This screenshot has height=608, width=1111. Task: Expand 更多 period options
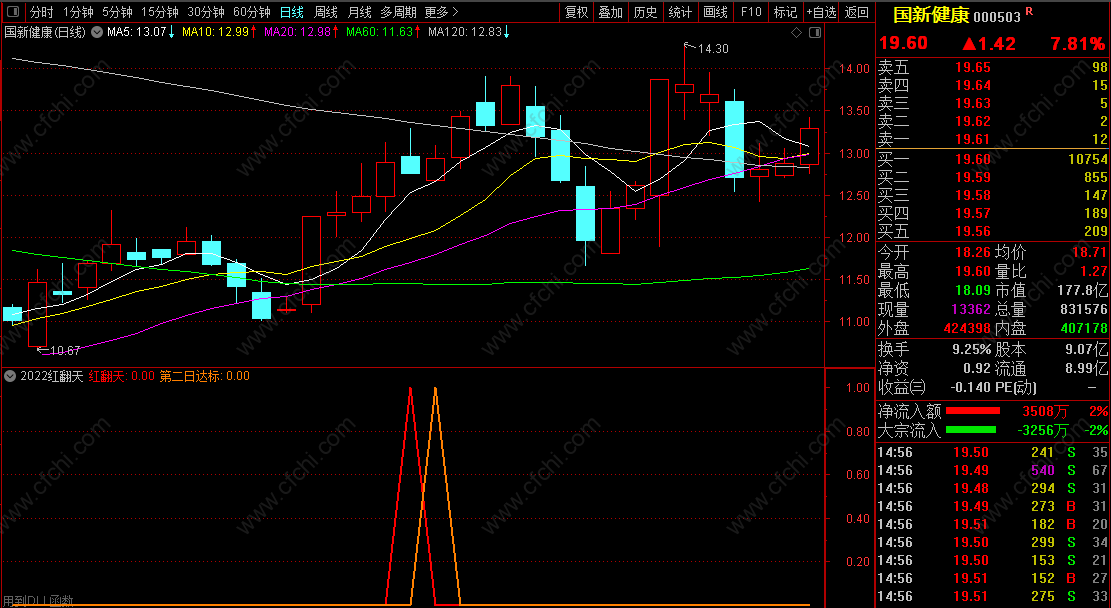point(441,12)
